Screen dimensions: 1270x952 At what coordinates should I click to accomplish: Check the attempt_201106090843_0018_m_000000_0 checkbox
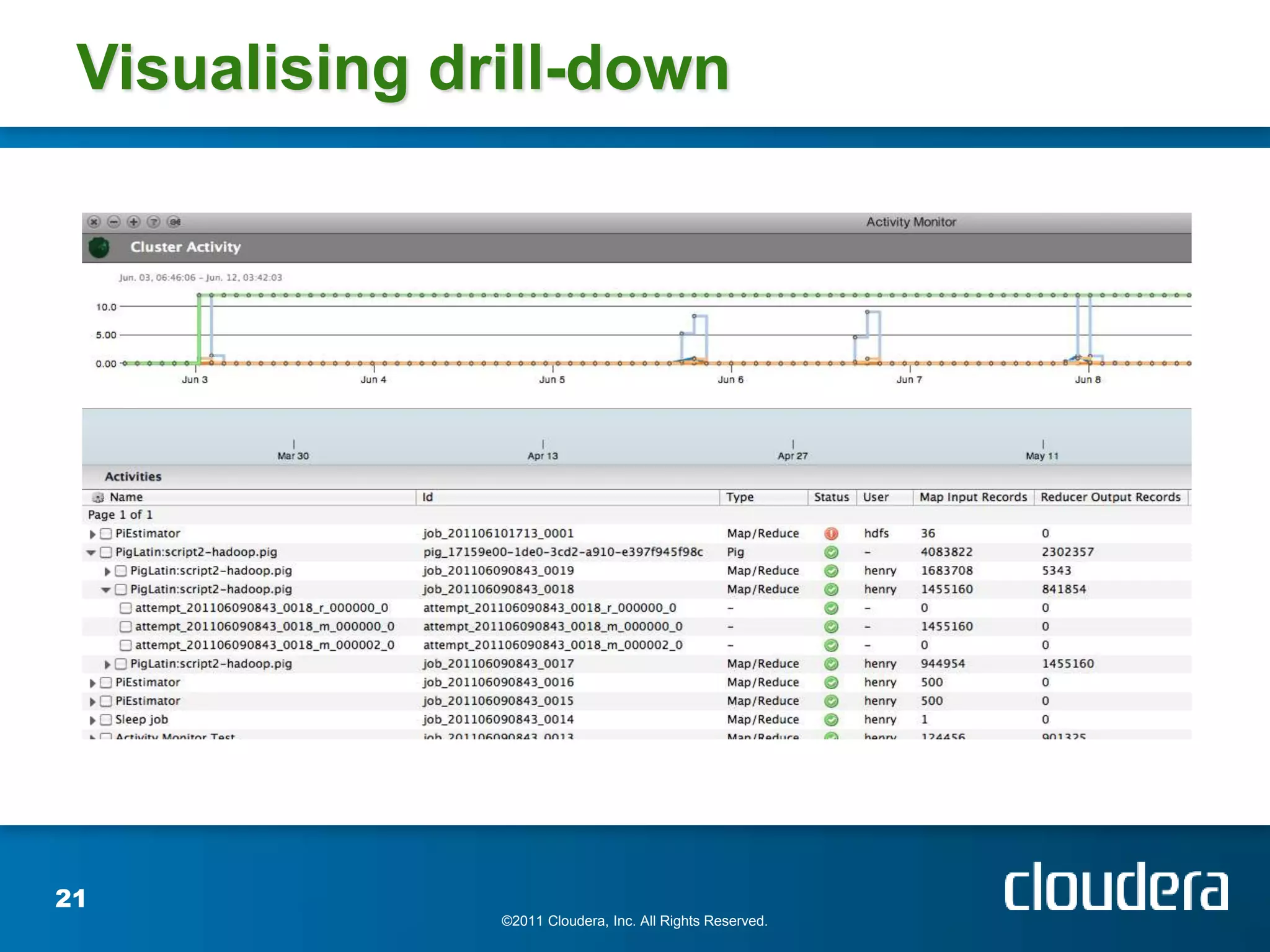(126, 627)
